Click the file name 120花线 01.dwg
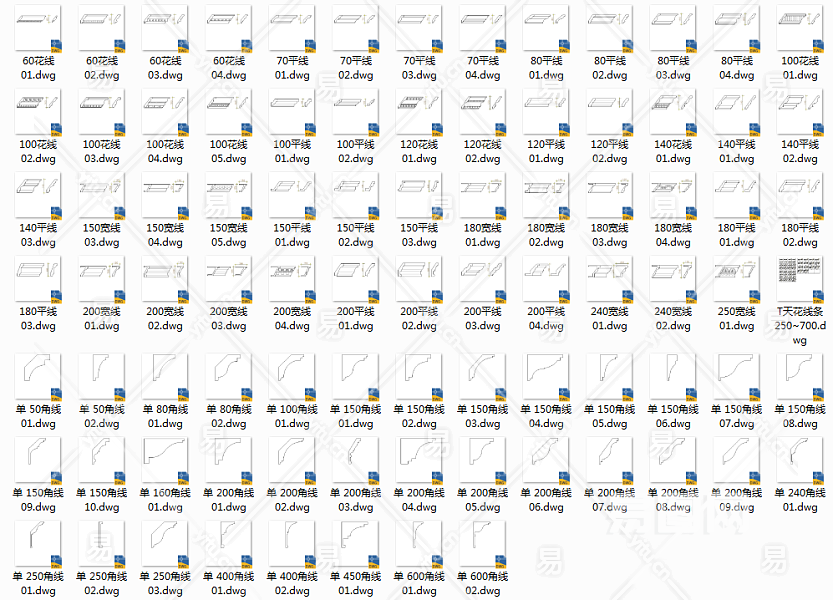This screenshot has width=833, height=600. coord(419,151)
